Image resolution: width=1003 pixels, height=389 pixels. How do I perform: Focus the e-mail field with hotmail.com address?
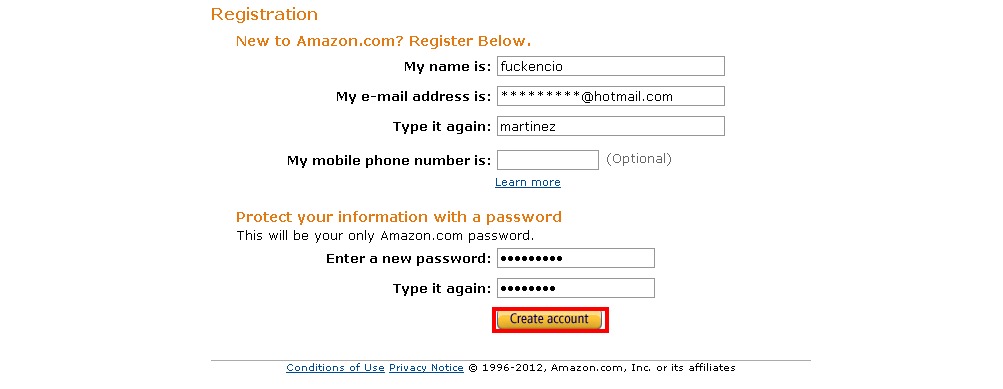(611, 96)
